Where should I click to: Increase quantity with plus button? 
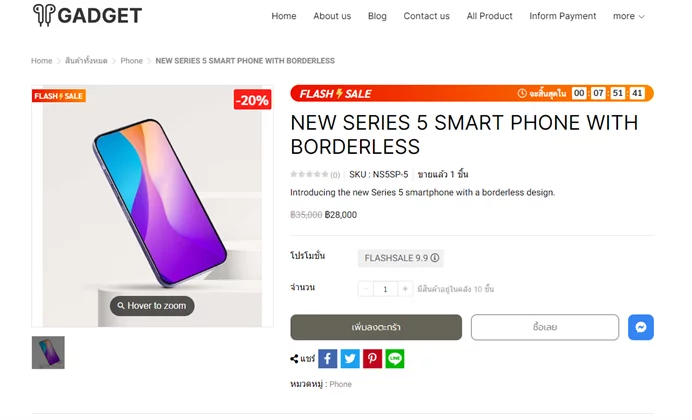coord(405,289)
